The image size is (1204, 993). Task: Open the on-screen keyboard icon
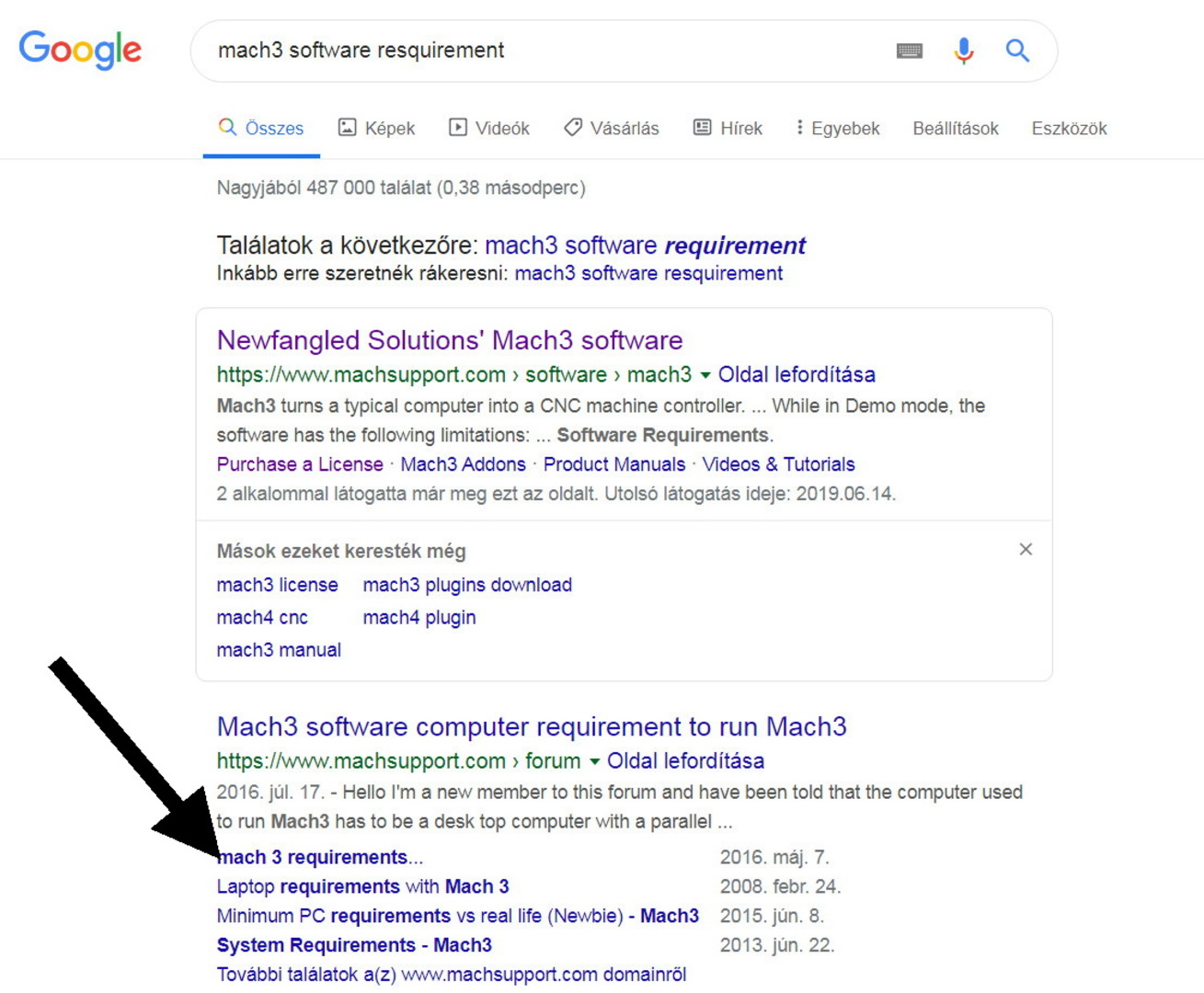click(909, 51)
